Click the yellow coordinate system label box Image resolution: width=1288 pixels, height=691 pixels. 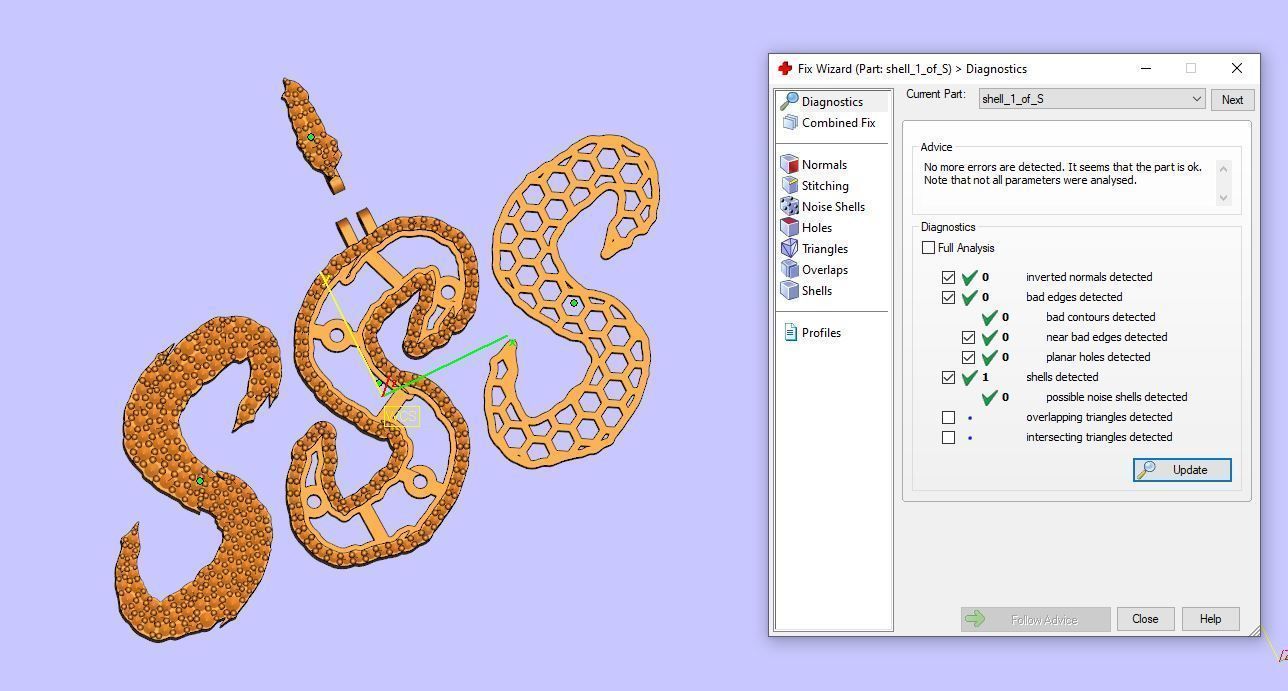pyautogui.click(x=402, y=417)
